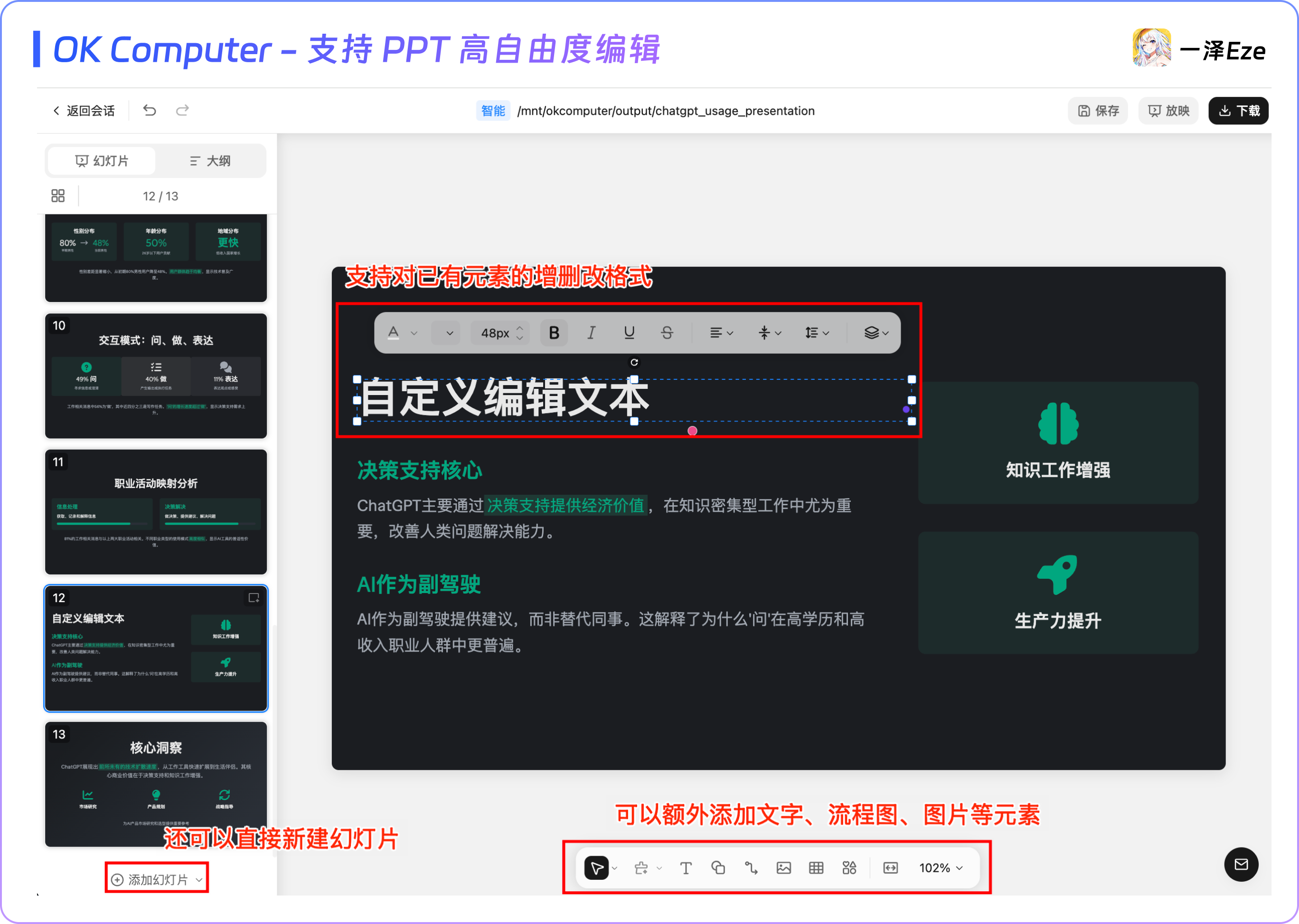Click the undo arrow

pyautogui.click(x=150, y=110)
